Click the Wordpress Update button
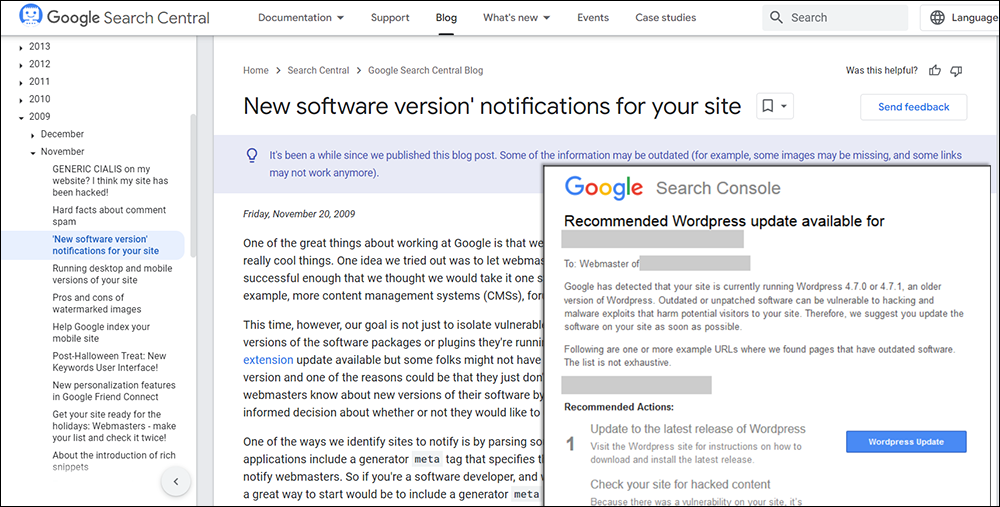 coord(906,441)
